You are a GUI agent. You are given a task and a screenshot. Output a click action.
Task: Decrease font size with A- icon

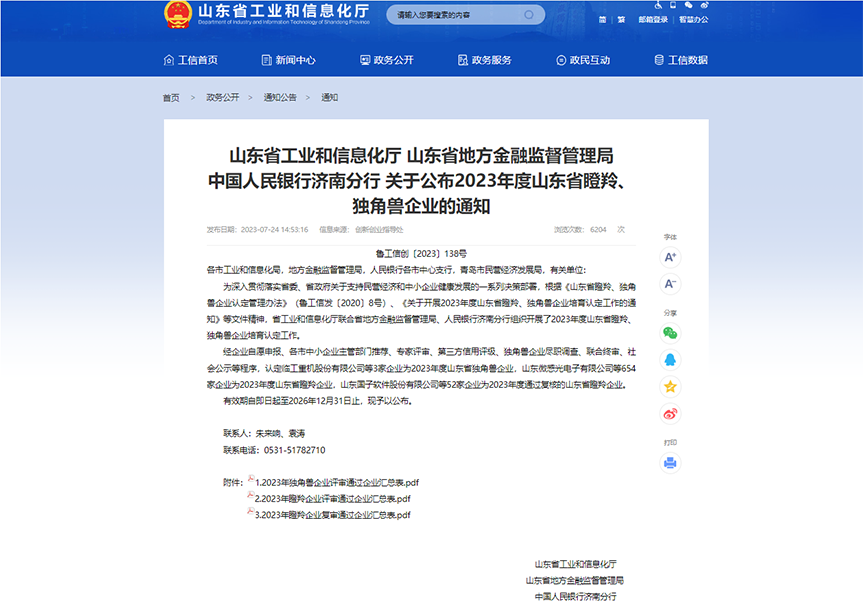pos(672,284)
